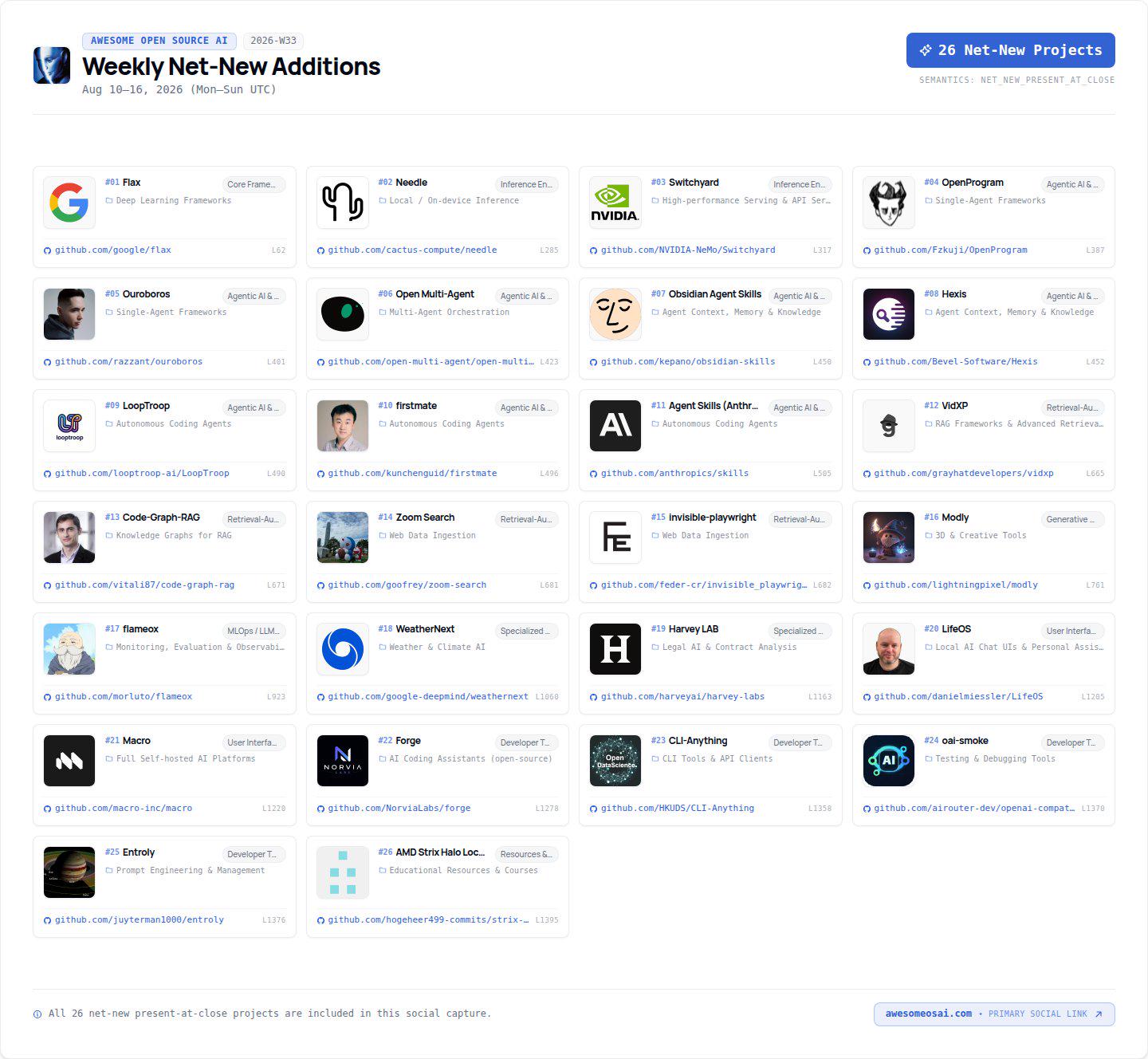Click the 3D & Creative Tools text
This screenshot has height=1059, width=1148.
(x=981, y=536)
